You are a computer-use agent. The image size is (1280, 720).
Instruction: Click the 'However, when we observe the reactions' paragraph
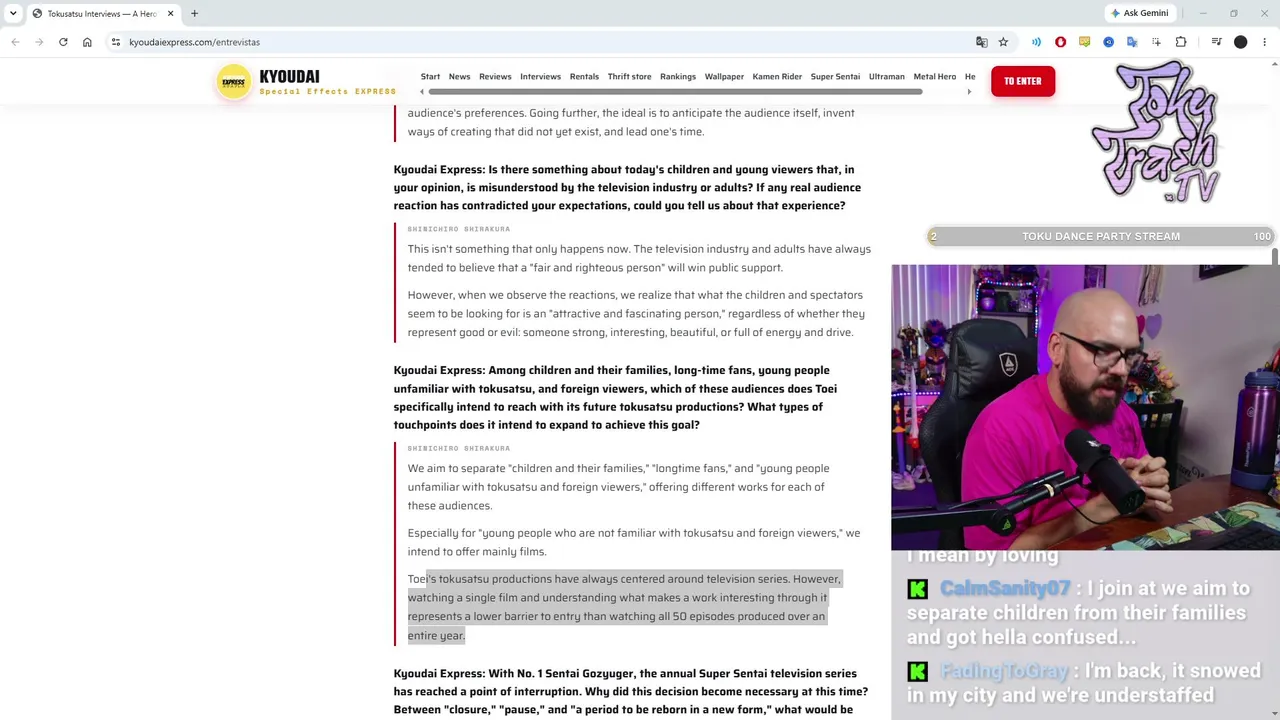coord(636,313)
